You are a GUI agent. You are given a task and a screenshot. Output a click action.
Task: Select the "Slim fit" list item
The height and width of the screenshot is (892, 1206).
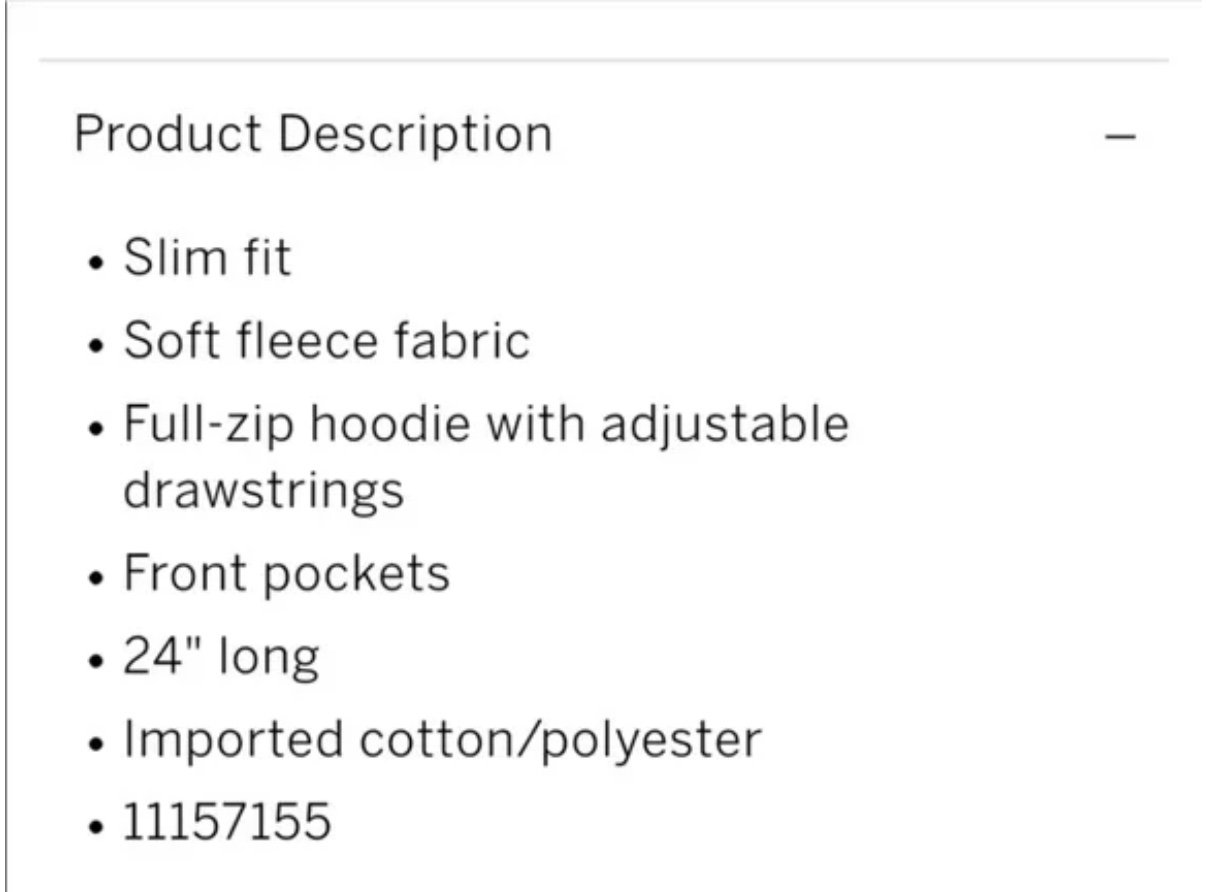pyautogui.click(x=207, y=257)
